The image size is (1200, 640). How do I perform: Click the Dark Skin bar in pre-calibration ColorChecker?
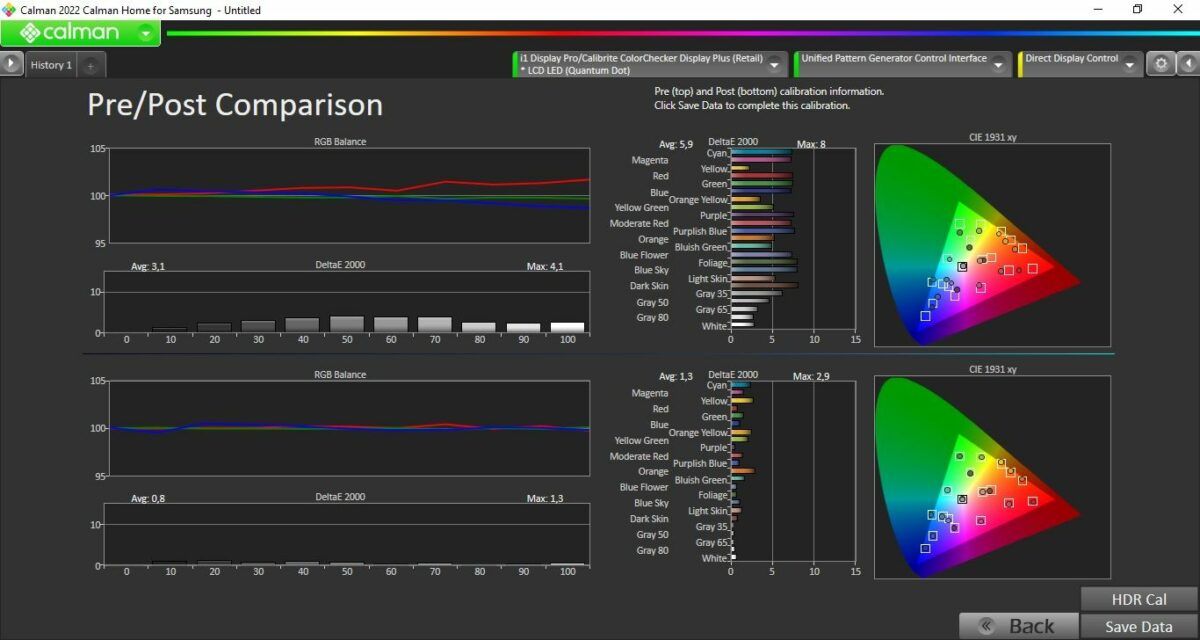point(764,285)
